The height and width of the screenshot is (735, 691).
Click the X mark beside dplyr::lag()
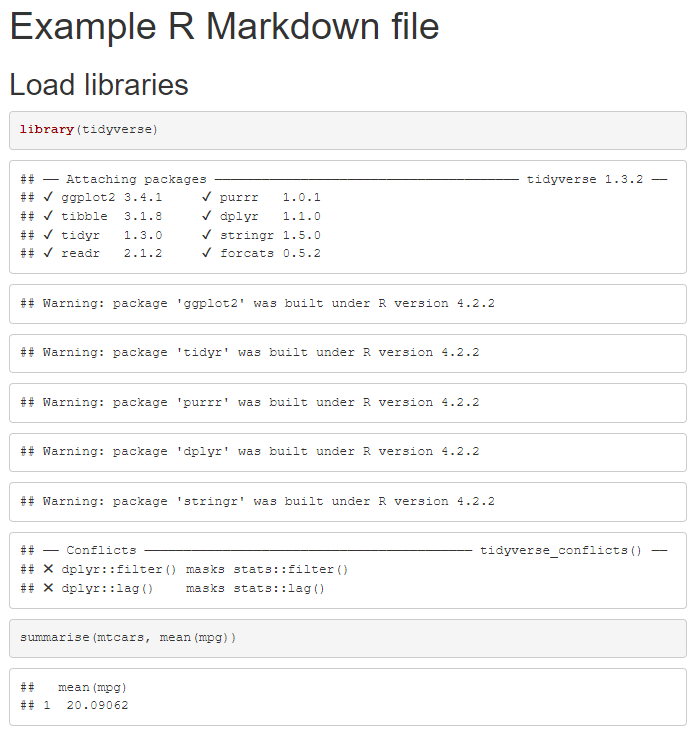pos(48,589)
